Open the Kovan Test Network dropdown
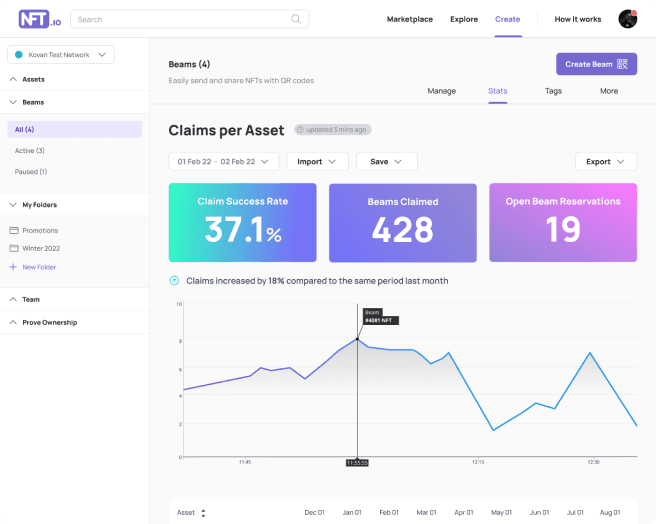This screenshot has width=656, height=524. [x=61, y=55]
